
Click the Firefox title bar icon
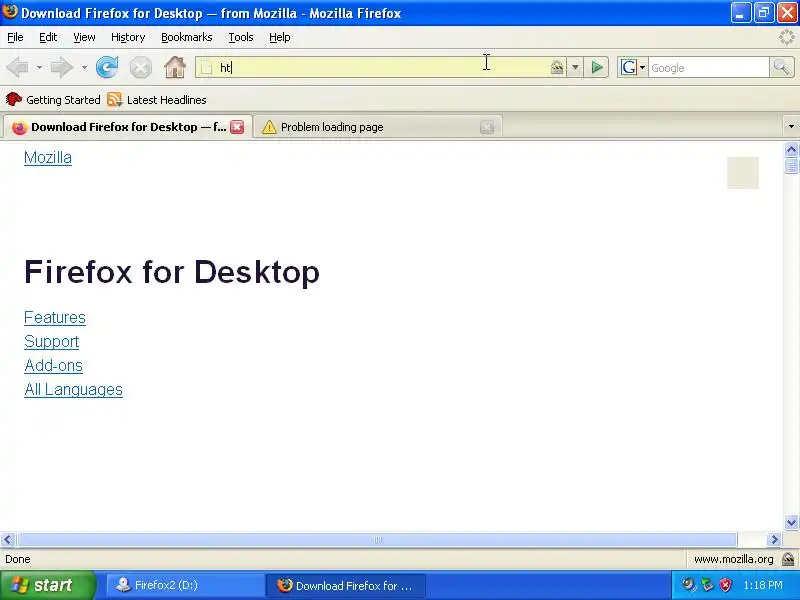(10, 12)
